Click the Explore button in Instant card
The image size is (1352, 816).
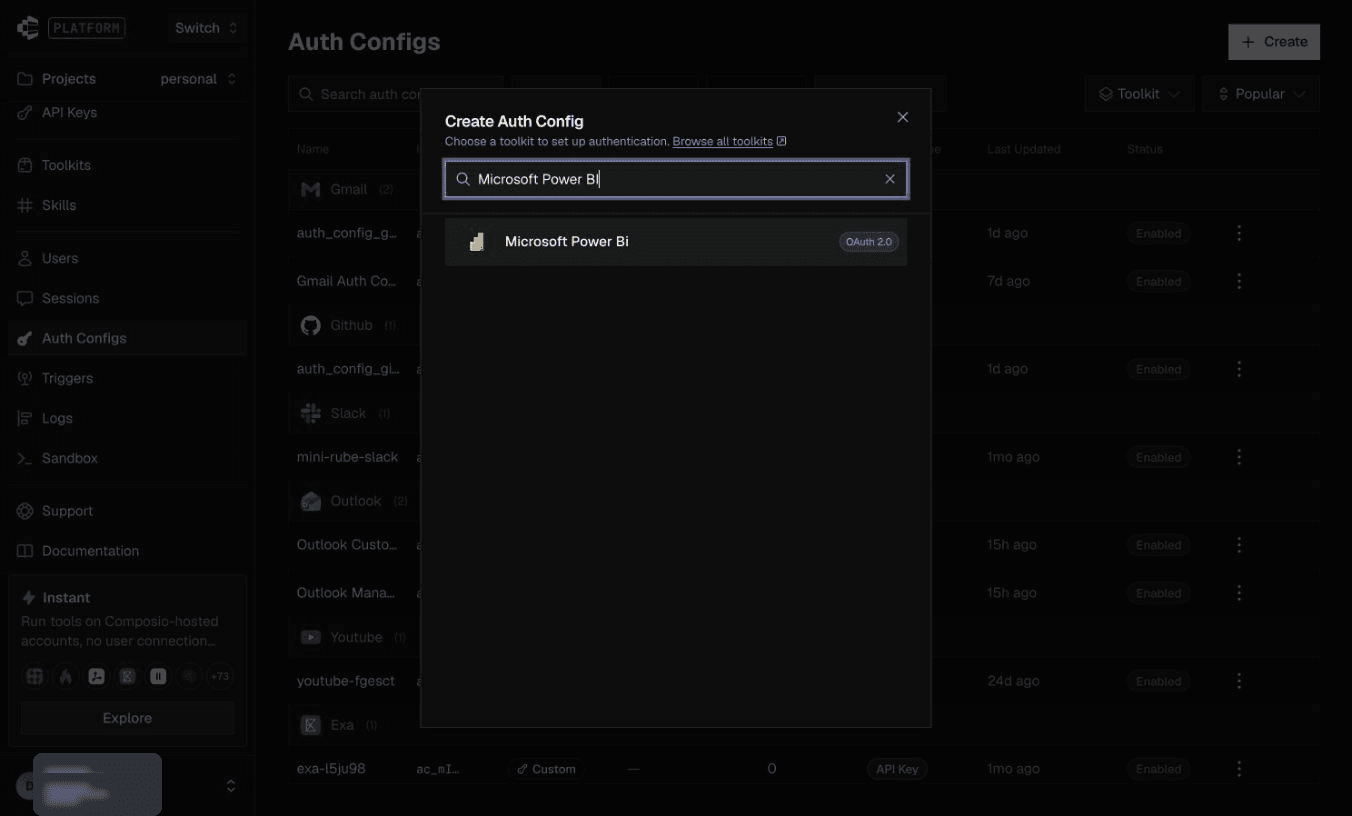[127, 718]
